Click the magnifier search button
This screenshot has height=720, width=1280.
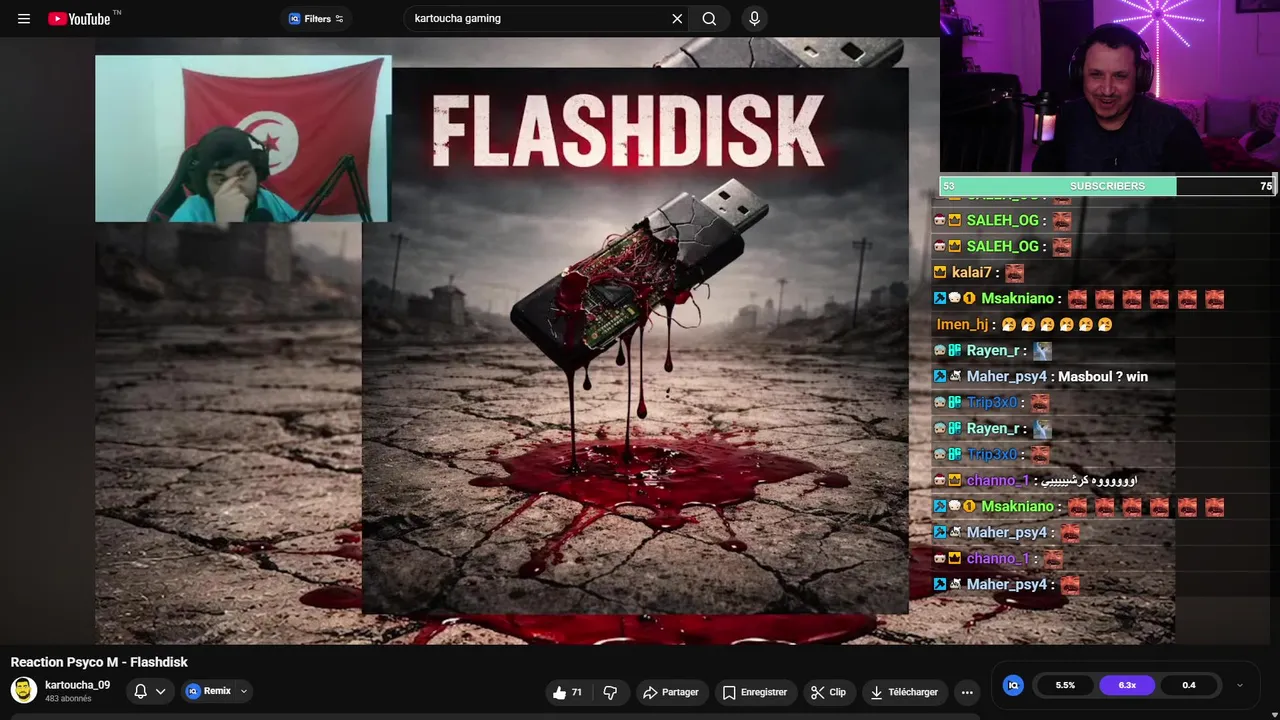click(709, 18)
